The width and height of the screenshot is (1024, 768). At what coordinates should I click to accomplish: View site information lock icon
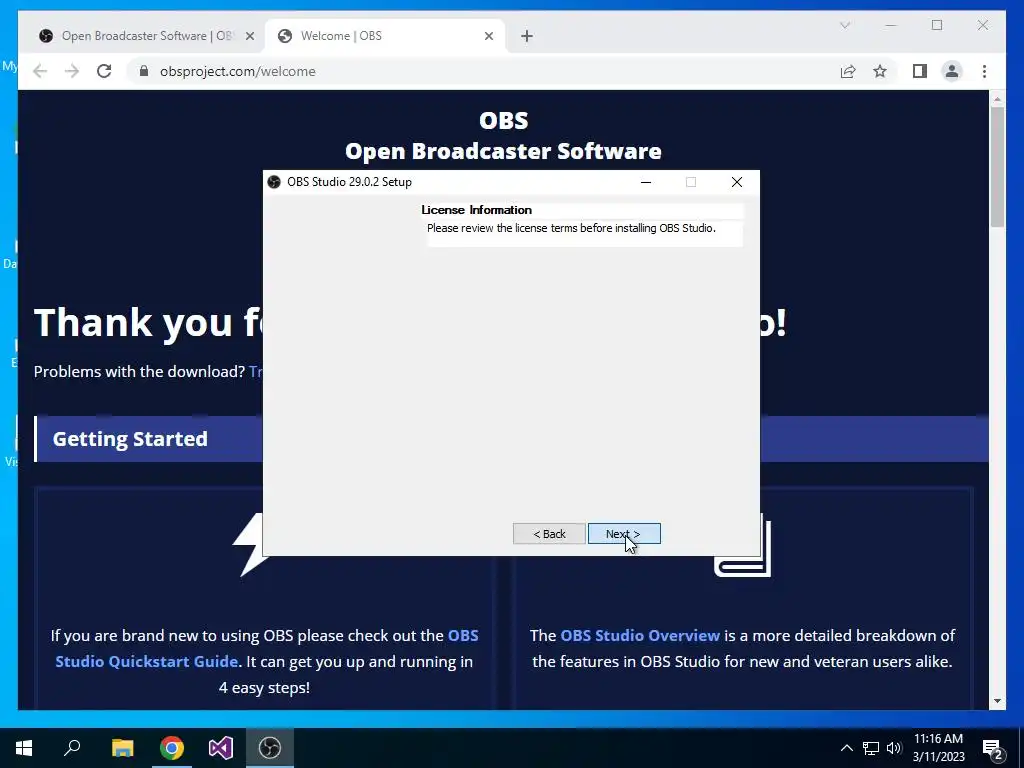144,71
